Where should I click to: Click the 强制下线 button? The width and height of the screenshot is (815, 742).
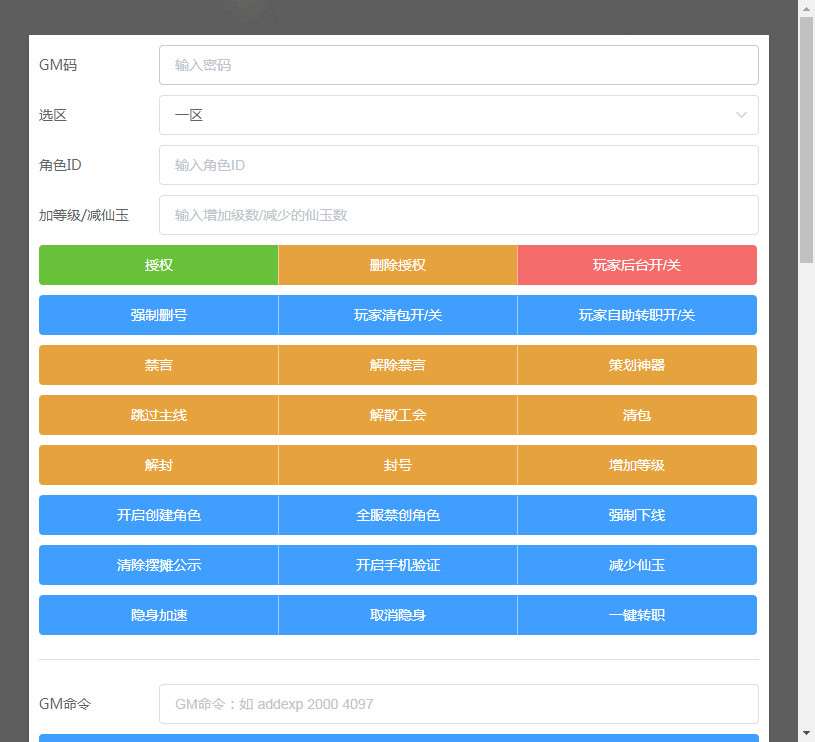click(x=636, y=515)
